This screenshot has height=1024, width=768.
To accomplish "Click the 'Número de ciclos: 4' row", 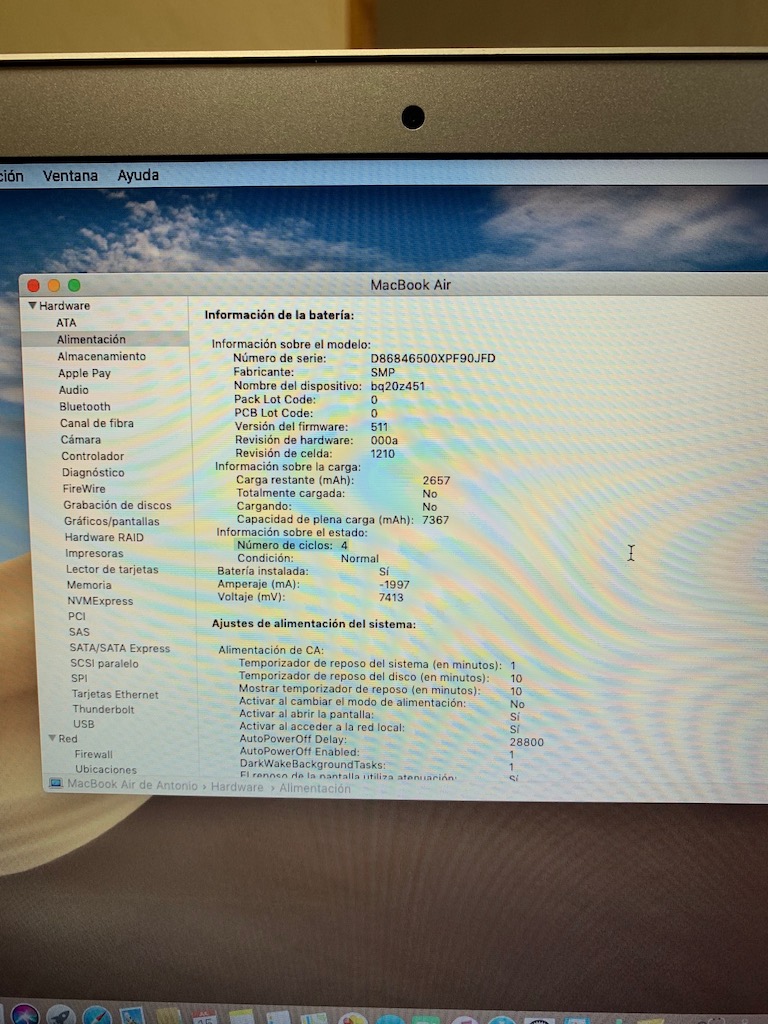I will [291, 545].
